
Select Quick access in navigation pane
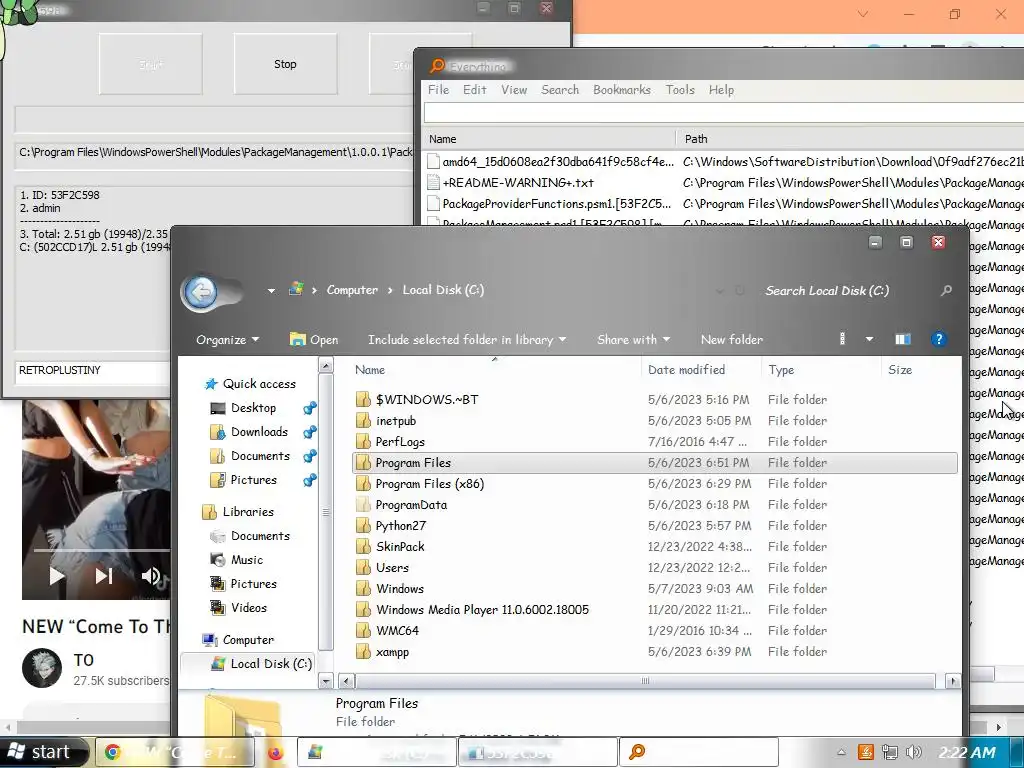coord(259,384)
